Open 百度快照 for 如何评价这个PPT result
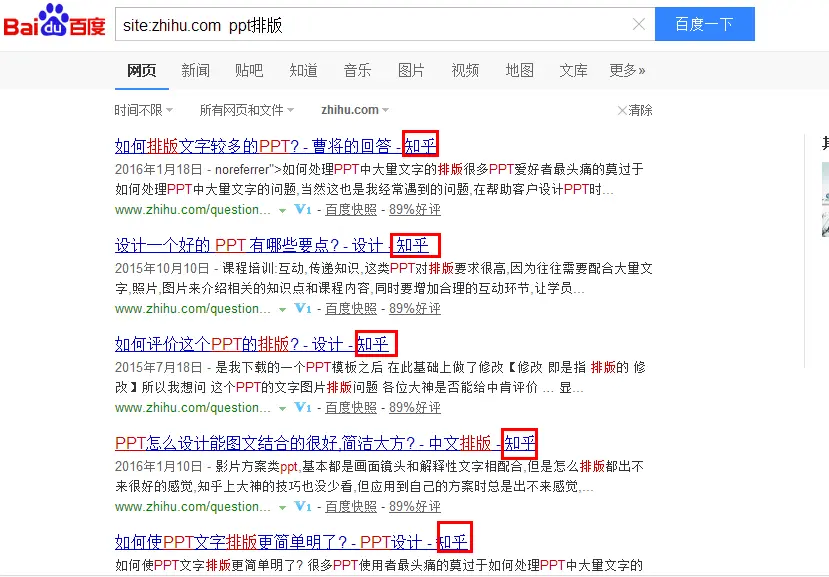 coord(351,407)
